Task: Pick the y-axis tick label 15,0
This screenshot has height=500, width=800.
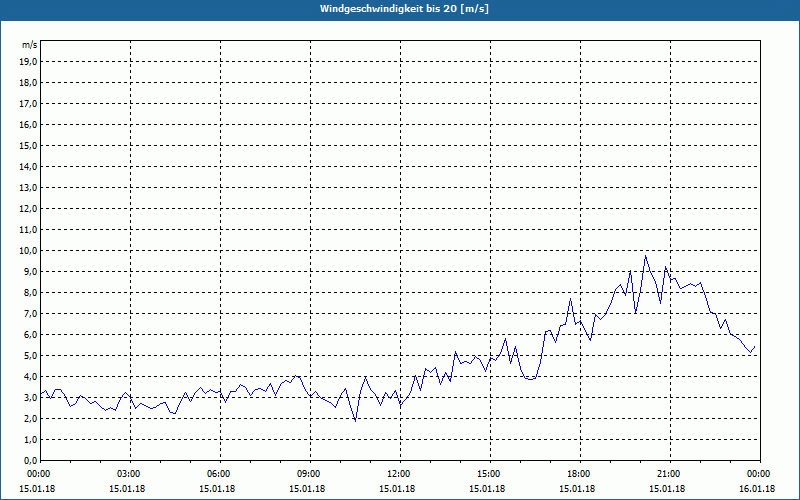Action: pyautogui.click(x=28, y=145)
